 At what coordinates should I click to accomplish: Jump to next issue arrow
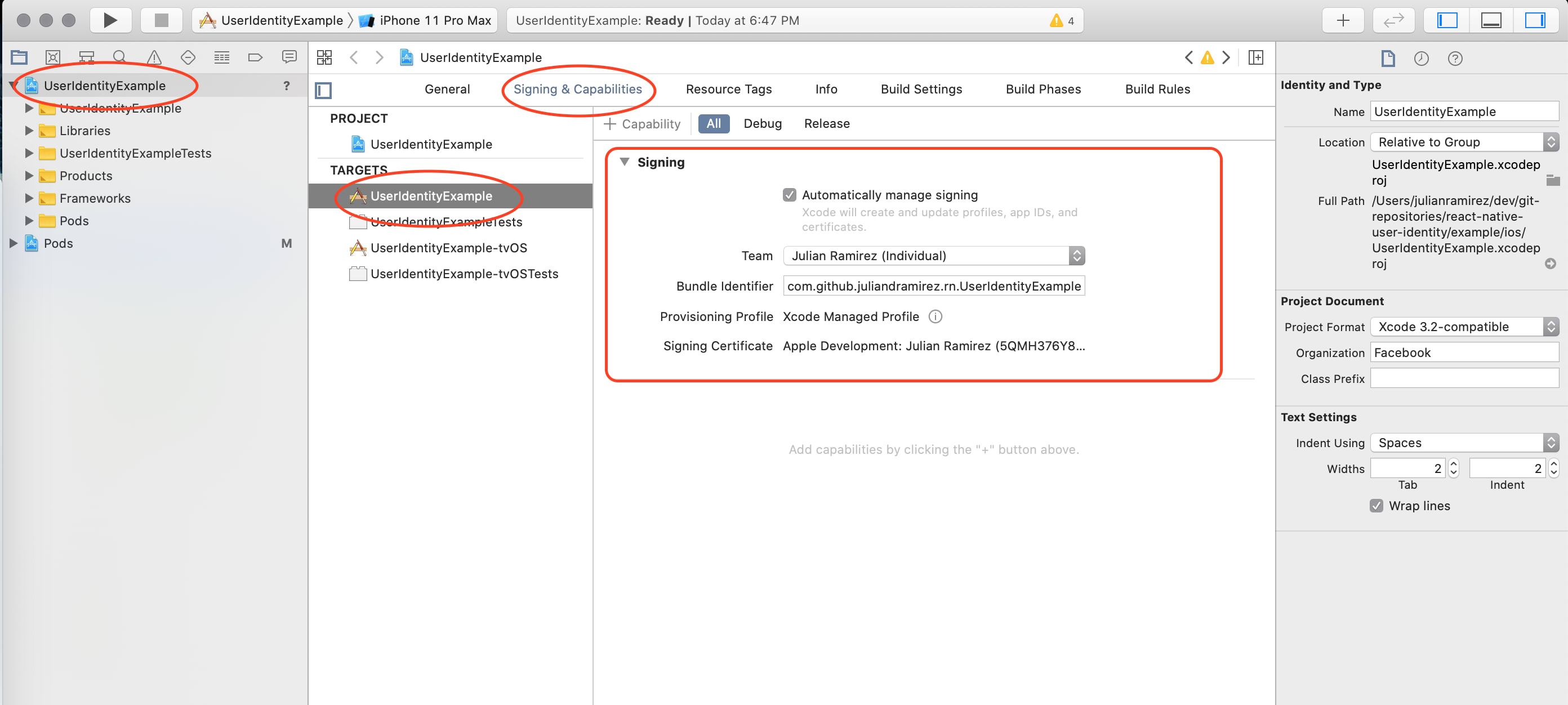click(1226, 57)
